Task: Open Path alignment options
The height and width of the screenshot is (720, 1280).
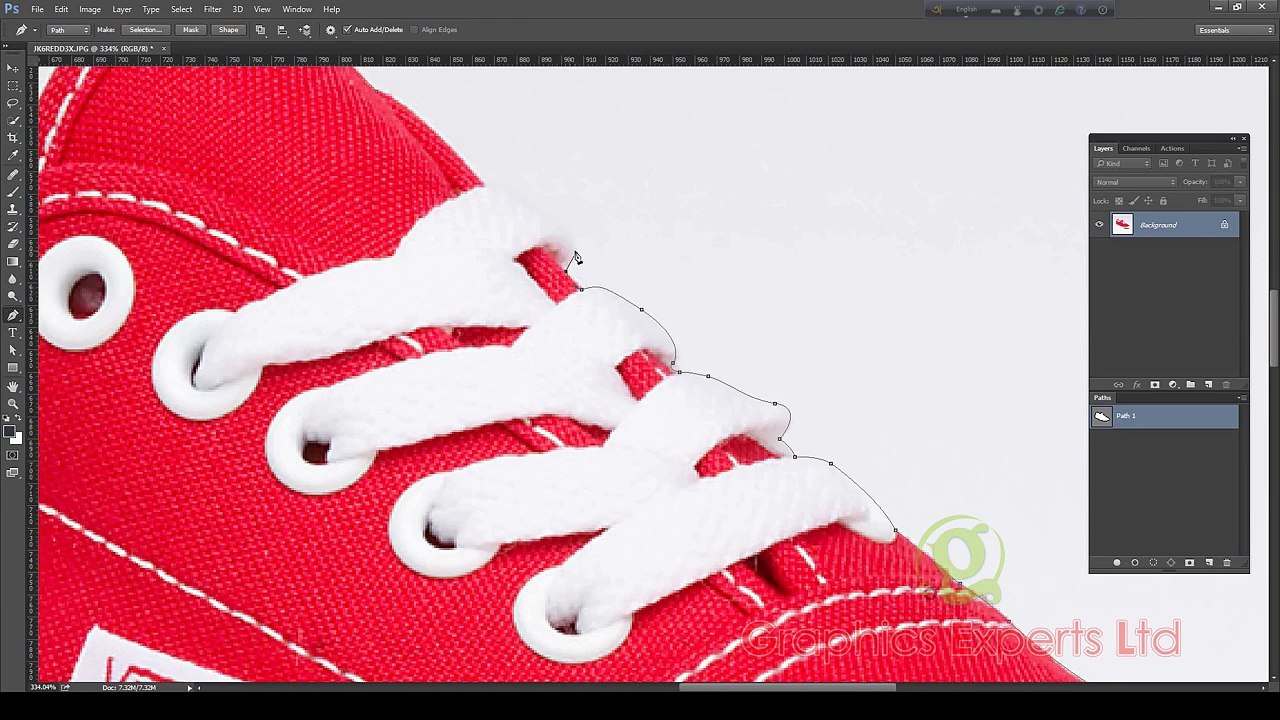Action: pyautogui.click(x=282, y=30)
